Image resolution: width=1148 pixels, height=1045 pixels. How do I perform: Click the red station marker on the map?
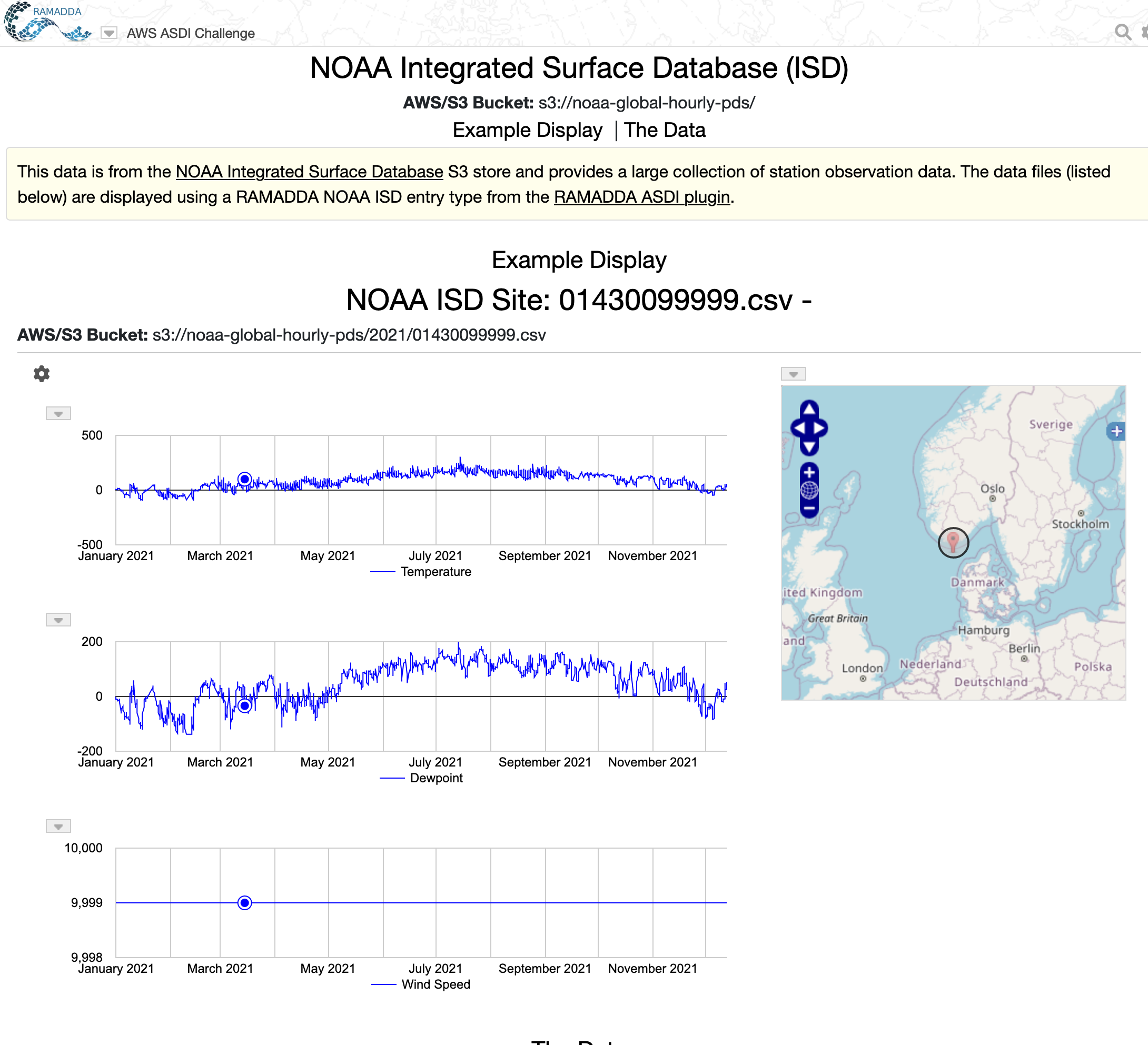click(953, 541)
